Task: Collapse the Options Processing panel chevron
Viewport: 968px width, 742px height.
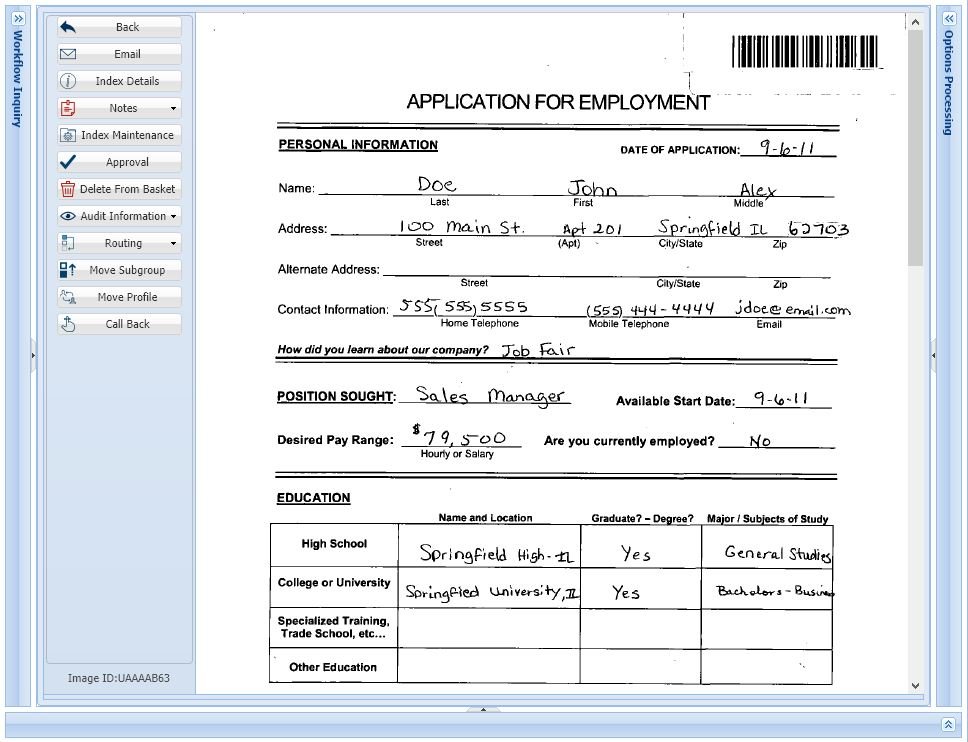Action: (948, 18)
